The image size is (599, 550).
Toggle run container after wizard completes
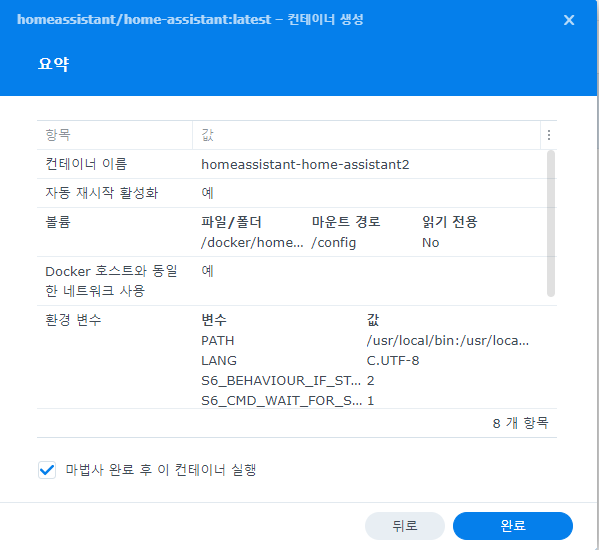click(x=47, y=470)
